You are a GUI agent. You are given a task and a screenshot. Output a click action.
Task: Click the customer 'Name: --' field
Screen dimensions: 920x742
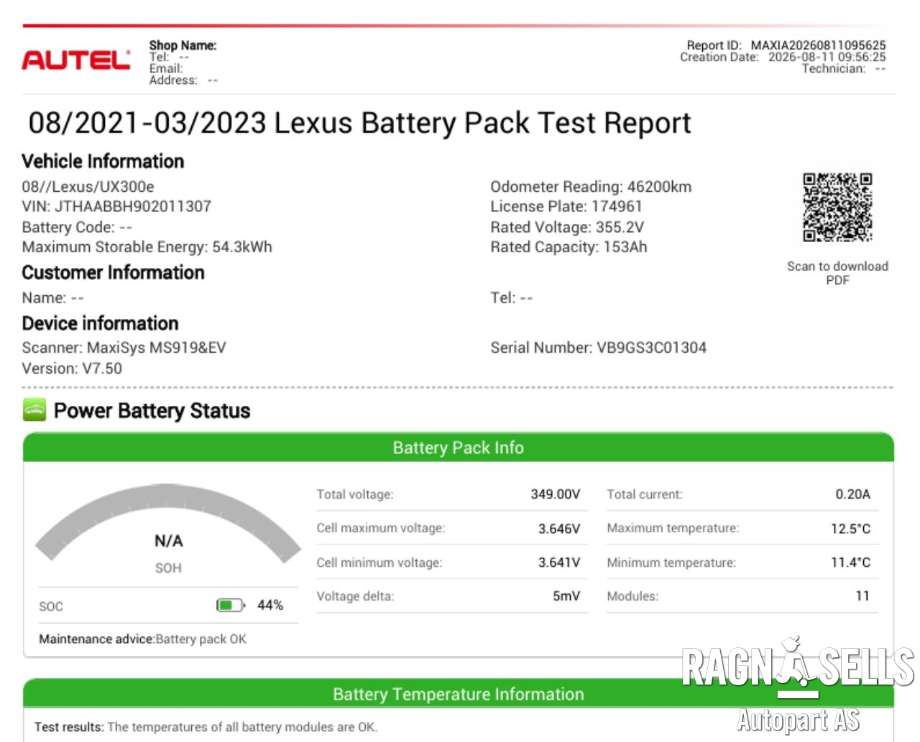click(x=53, y=298)
